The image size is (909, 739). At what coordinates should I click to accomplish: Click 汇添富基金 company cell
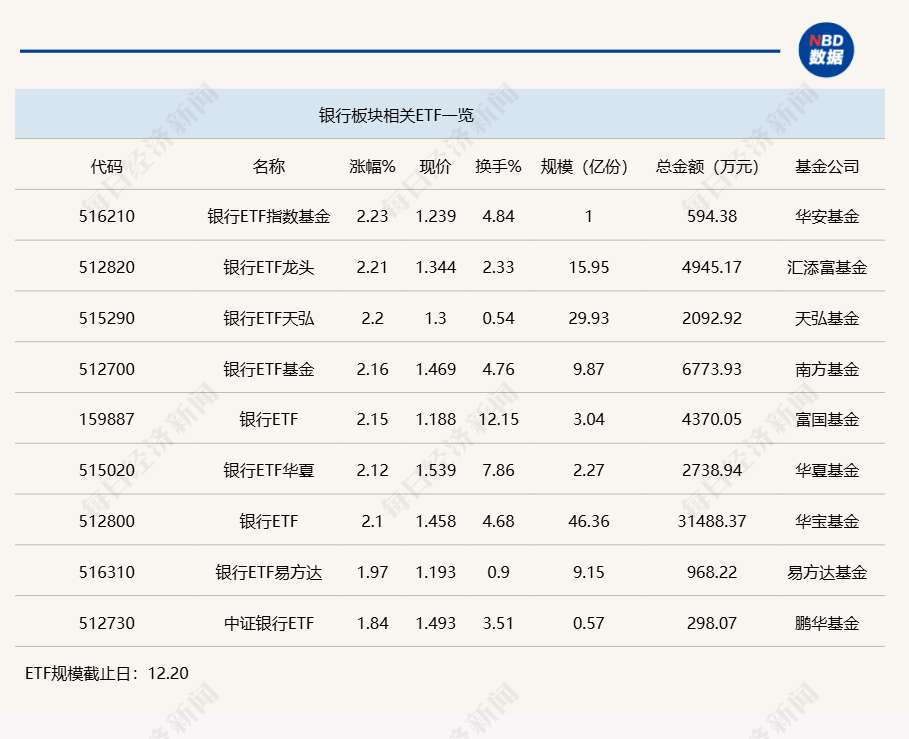(827, 267)
